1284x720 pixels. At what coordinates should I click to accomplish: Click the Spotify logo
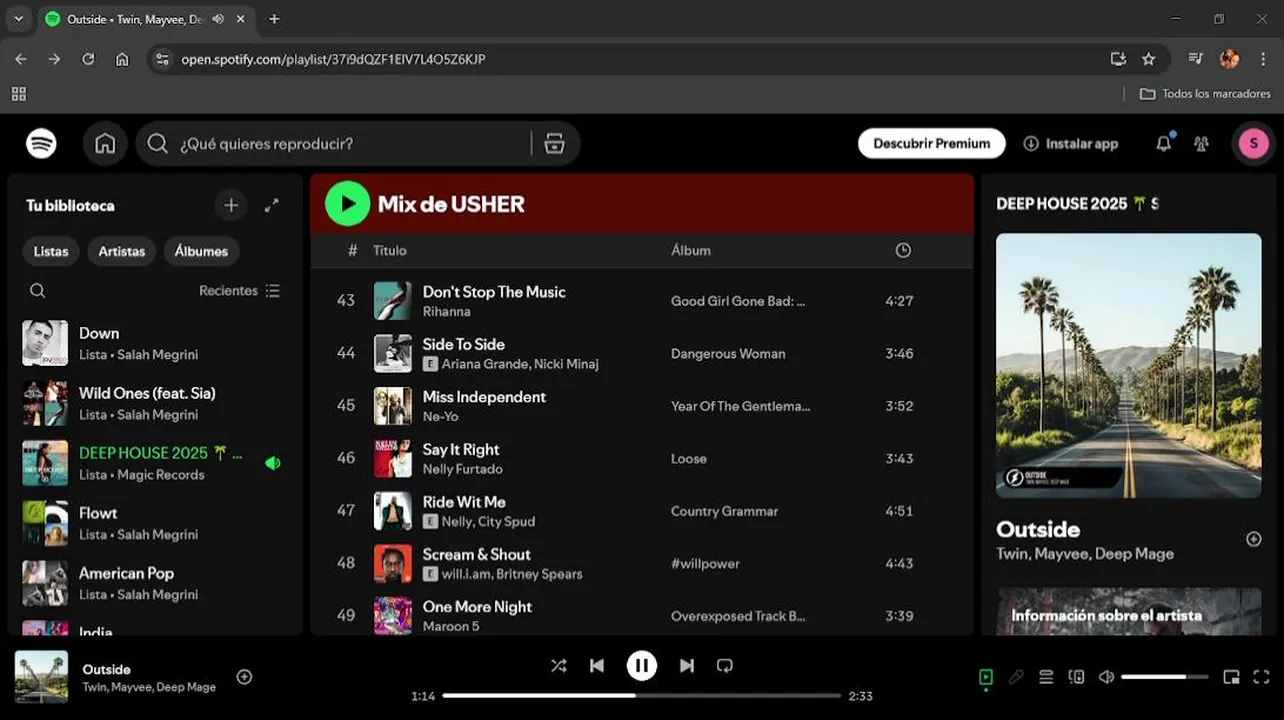coord(41,144)
